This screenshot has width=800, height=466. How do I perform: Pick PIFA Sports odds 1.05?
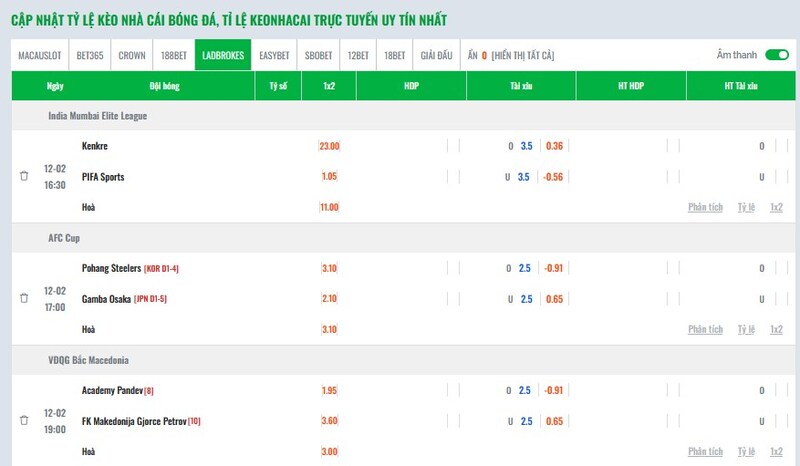pyautogui.click(x=330, y=177)
